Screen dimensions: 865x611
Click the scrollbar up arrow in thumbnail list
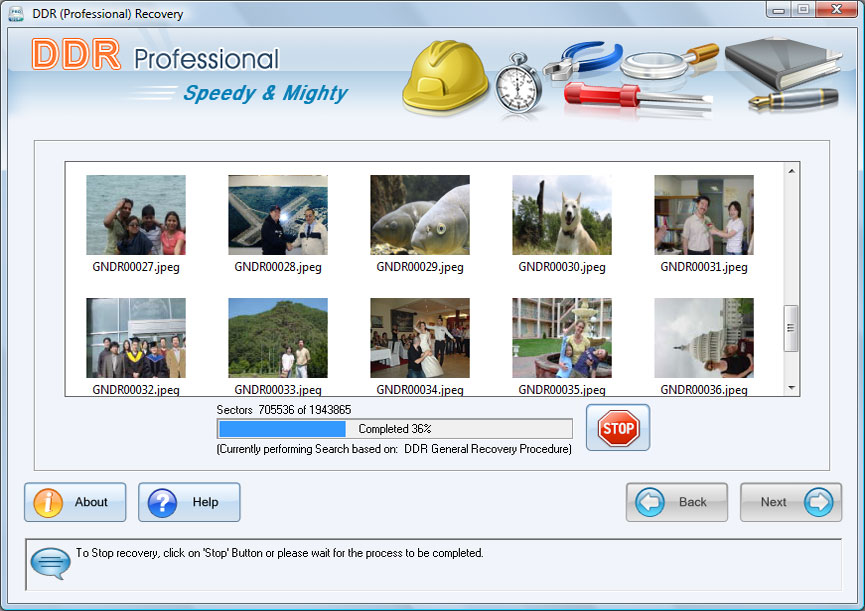791,171
